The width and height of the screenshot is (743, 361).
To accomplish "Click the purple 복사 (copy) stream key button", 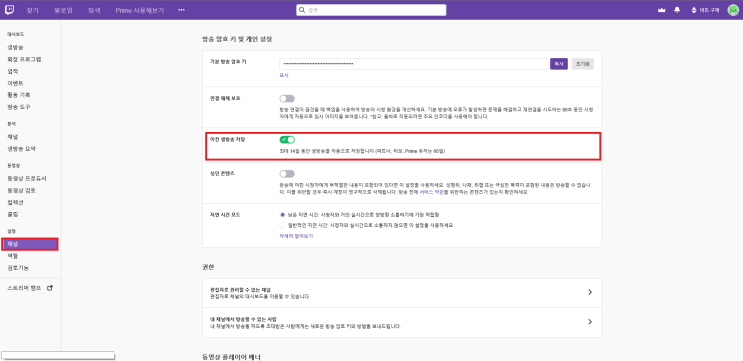I will [x=559, y=64].
